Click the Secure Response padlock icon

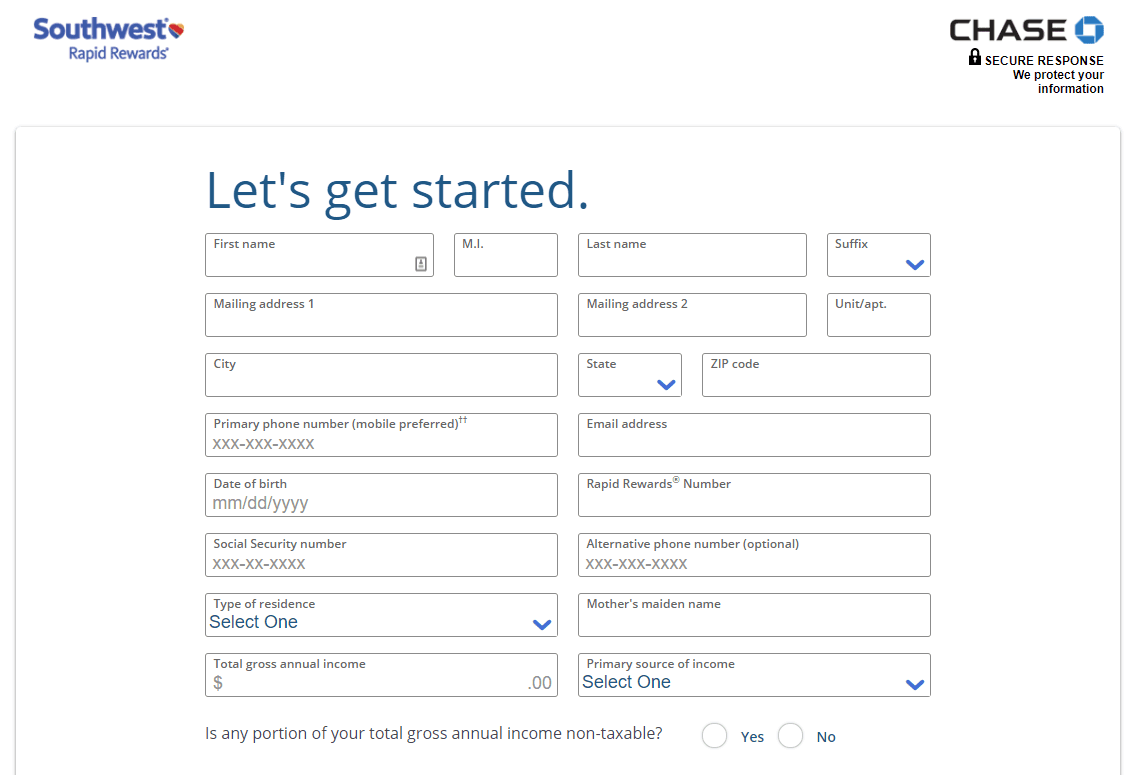[x=974, y=57]
